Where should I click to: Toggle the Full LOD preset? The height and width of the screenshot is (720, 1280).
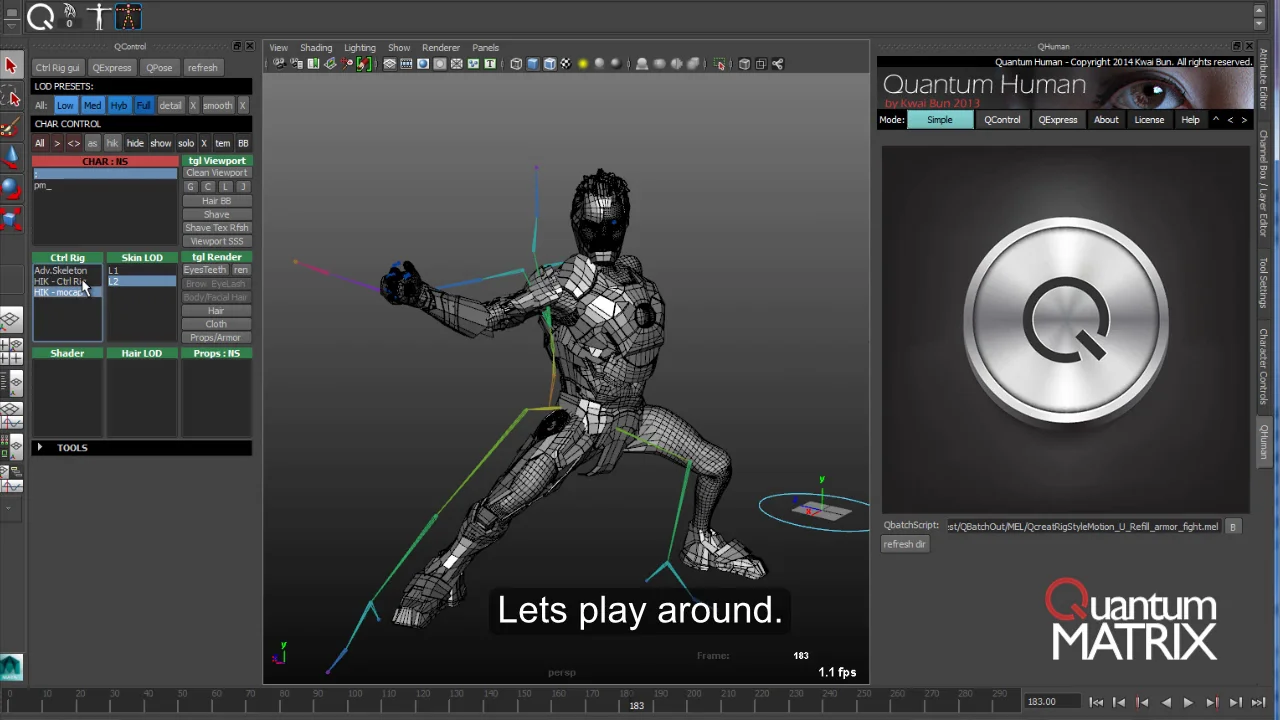pos(143,106)
